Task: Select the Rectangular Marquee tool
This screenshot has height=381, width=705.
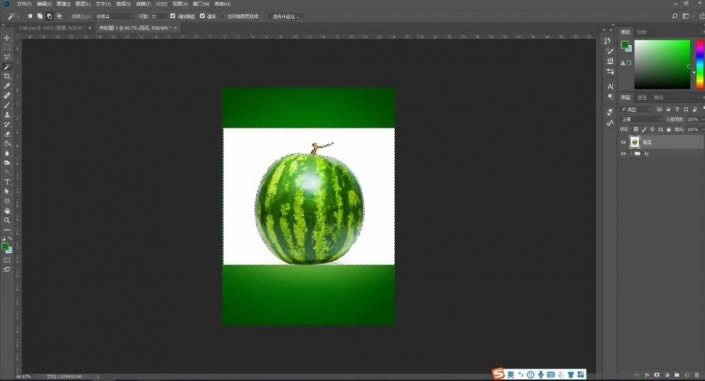Action: tap(7, 48)
